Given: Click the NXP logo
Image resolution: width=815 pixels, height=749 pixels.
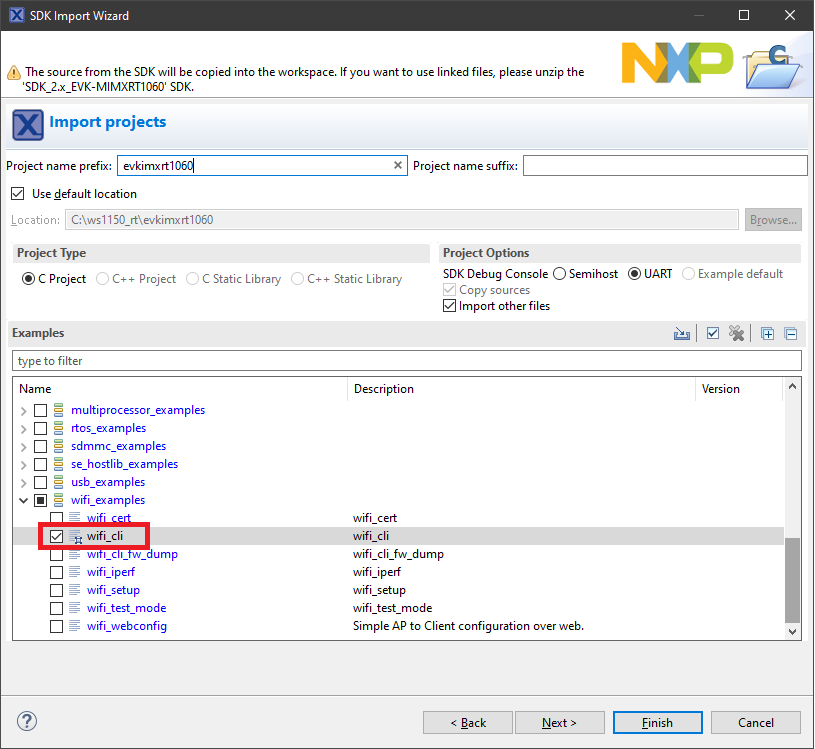Looking at the screenshot, I should tap(677, 62).
